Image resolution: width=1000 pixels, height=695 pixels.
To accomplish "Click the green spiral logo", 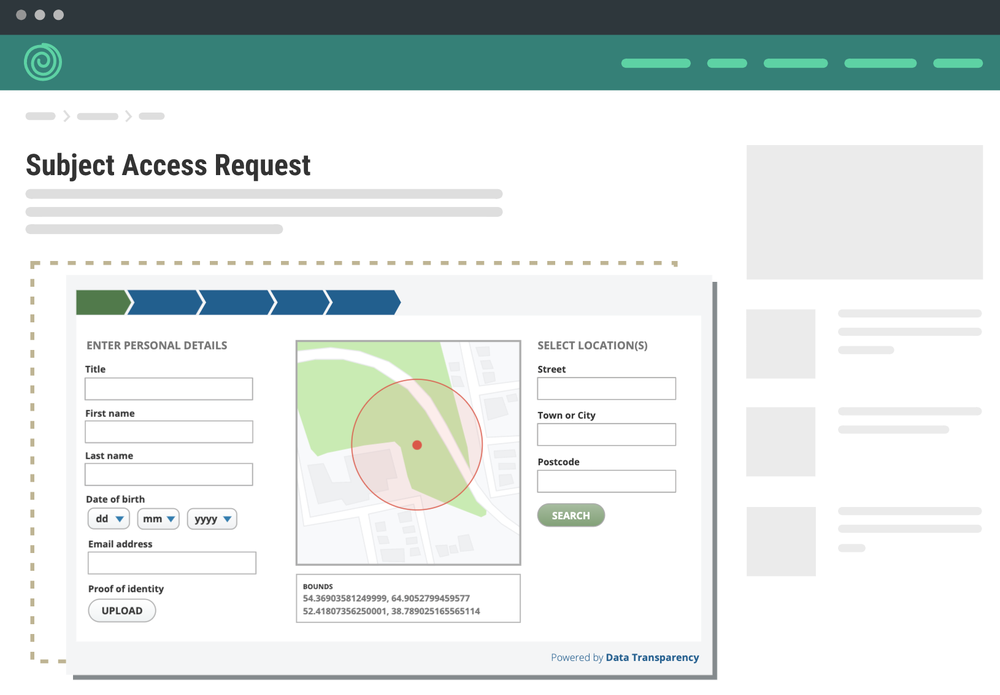I will 43,62.
